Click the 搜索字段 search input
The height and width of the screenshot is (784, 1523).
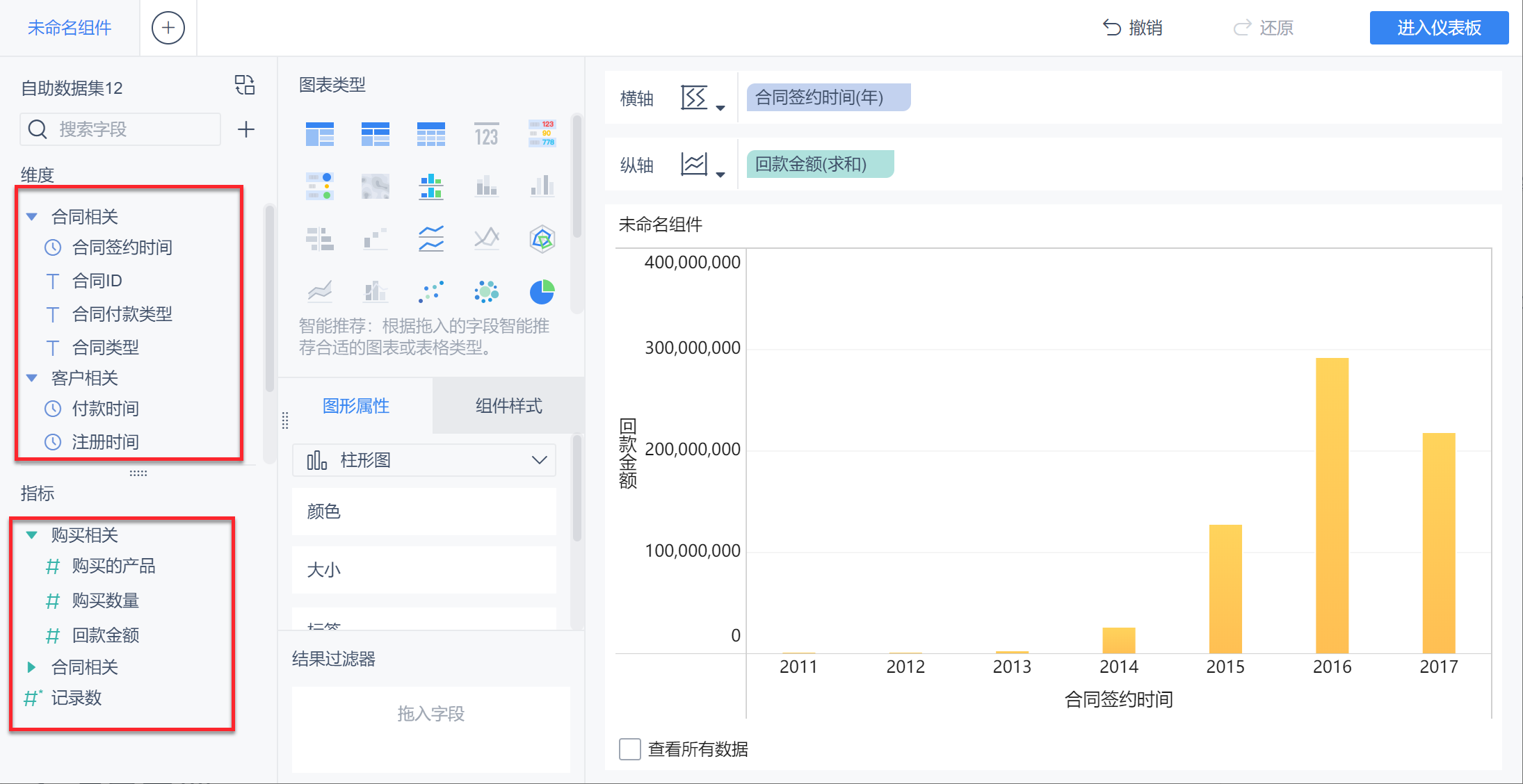click(x=132, y=129)
